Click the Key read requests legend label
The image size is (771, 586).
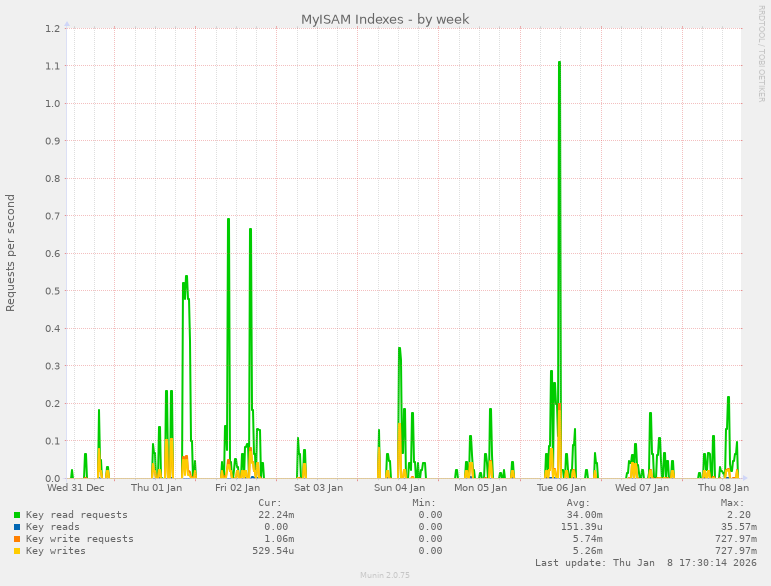77,515
